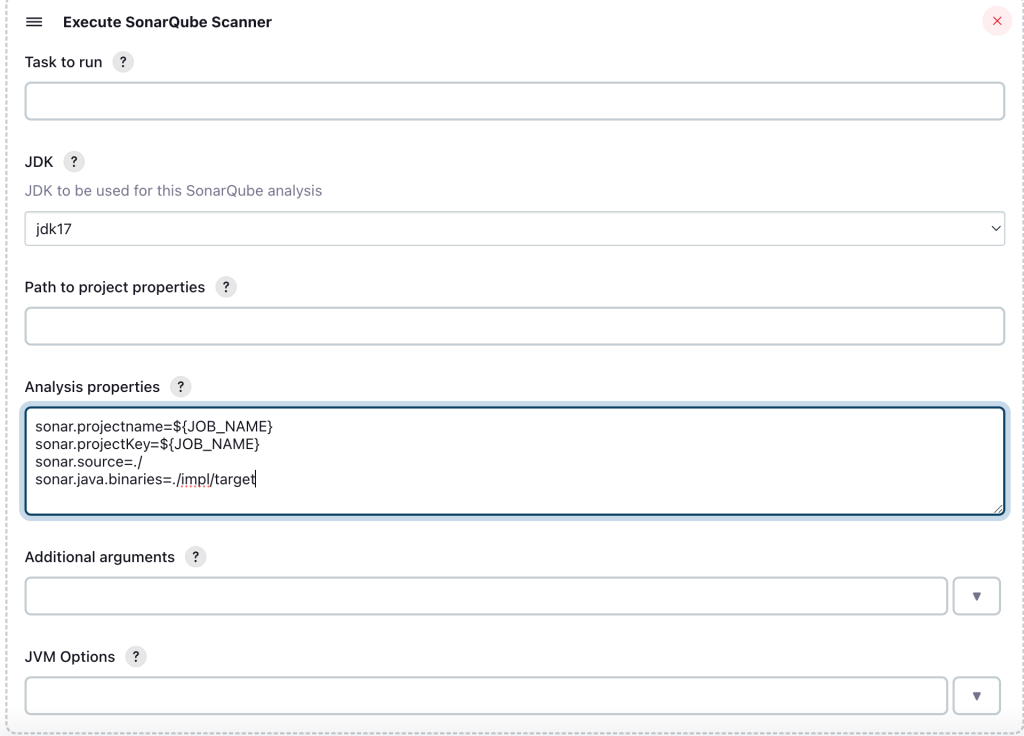Click the sonar.source=./ line in the textarea
Image resolution: width=1024 pixels, height=736 pixels.
point(89,462)
